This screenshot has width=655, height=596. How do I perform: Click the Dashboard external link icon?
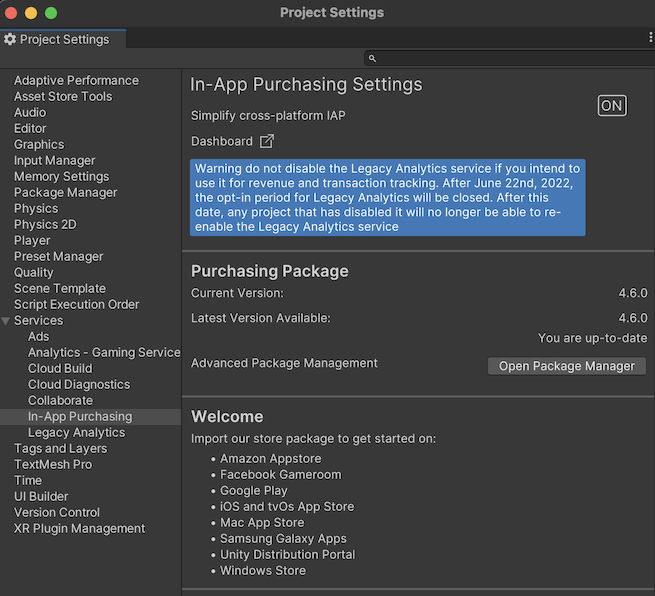(267, 142)
